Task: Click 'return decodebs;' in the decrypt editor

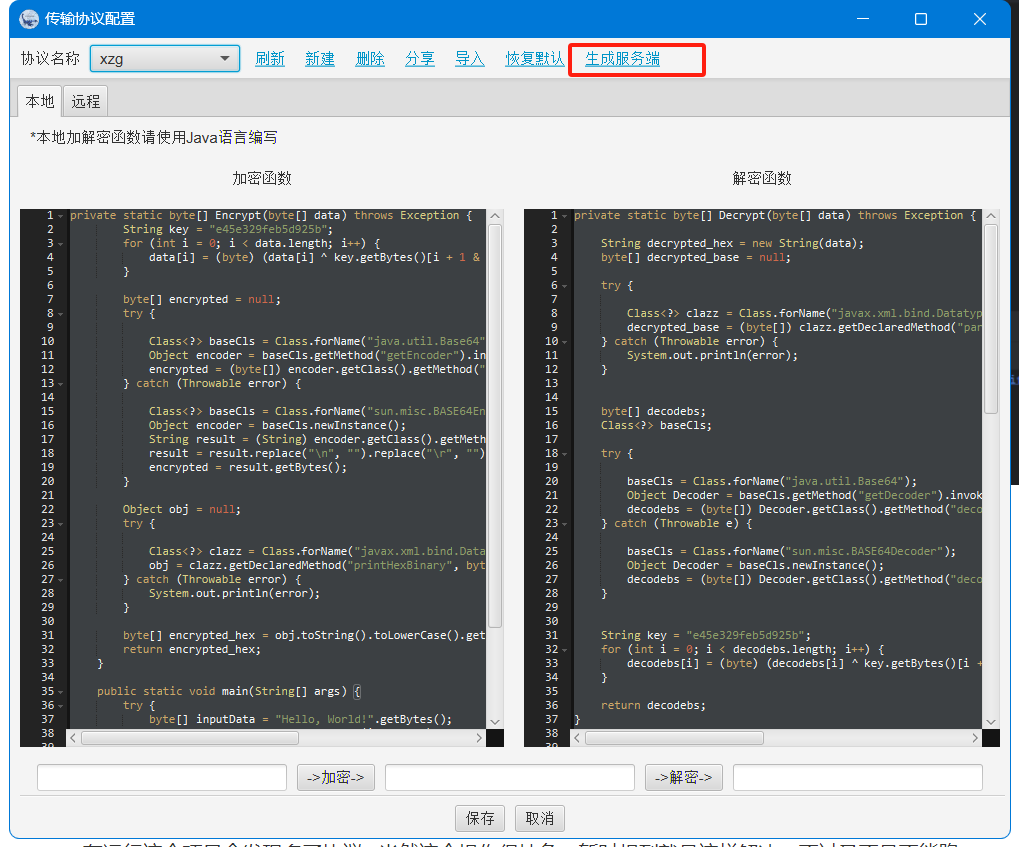Action: coord(653,705)
